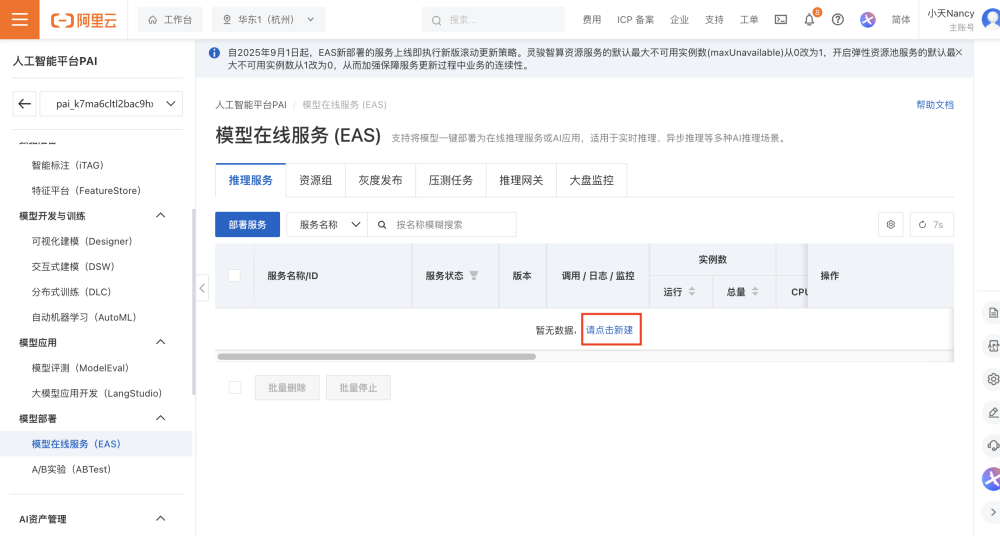This screenshot has width=1000, height=536.
Task: Switch to the 压测任务 tab
Action: pyautogui.click(x=451, y=181)
